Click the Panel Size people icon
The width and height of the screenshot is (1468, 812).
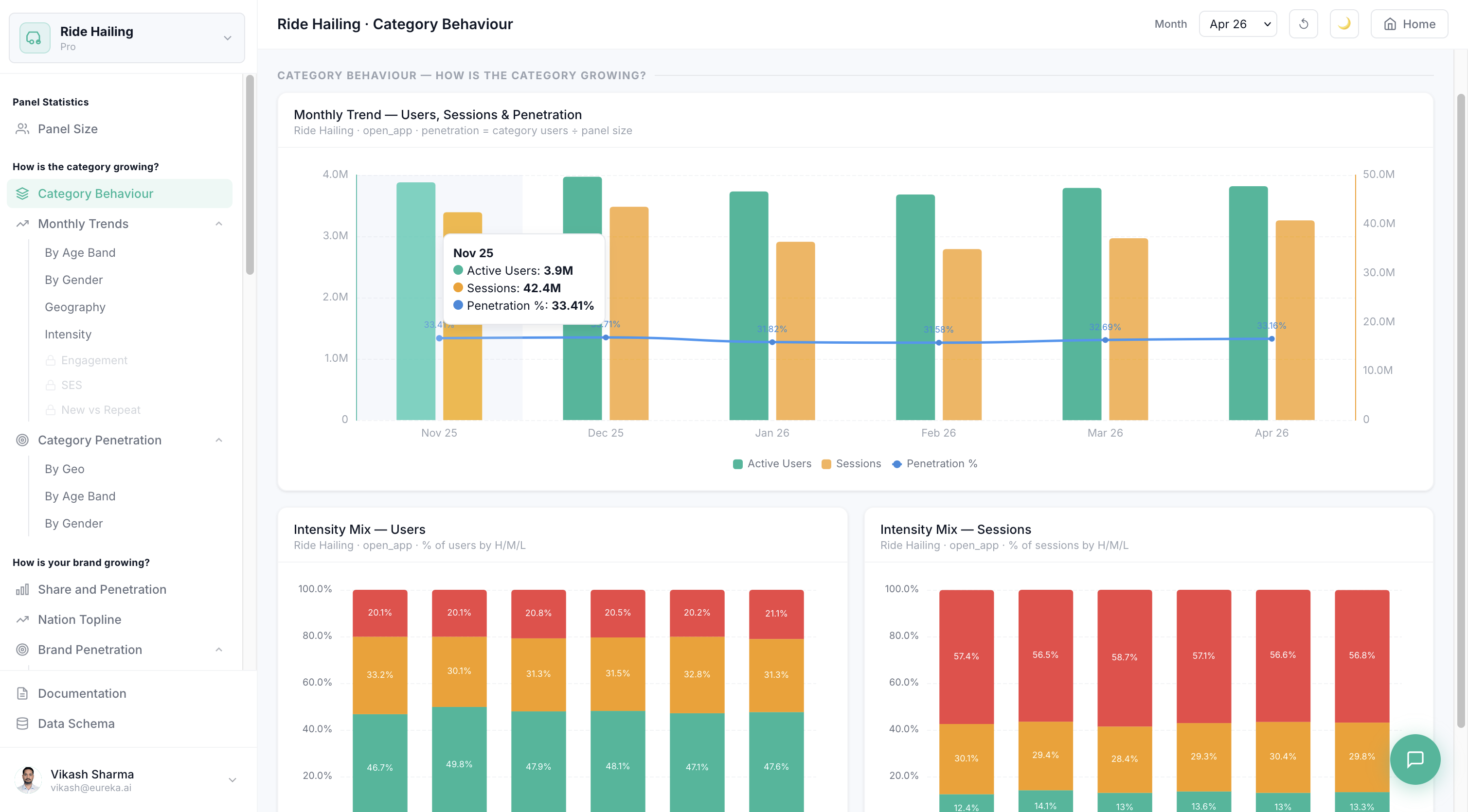pos(22,129)
